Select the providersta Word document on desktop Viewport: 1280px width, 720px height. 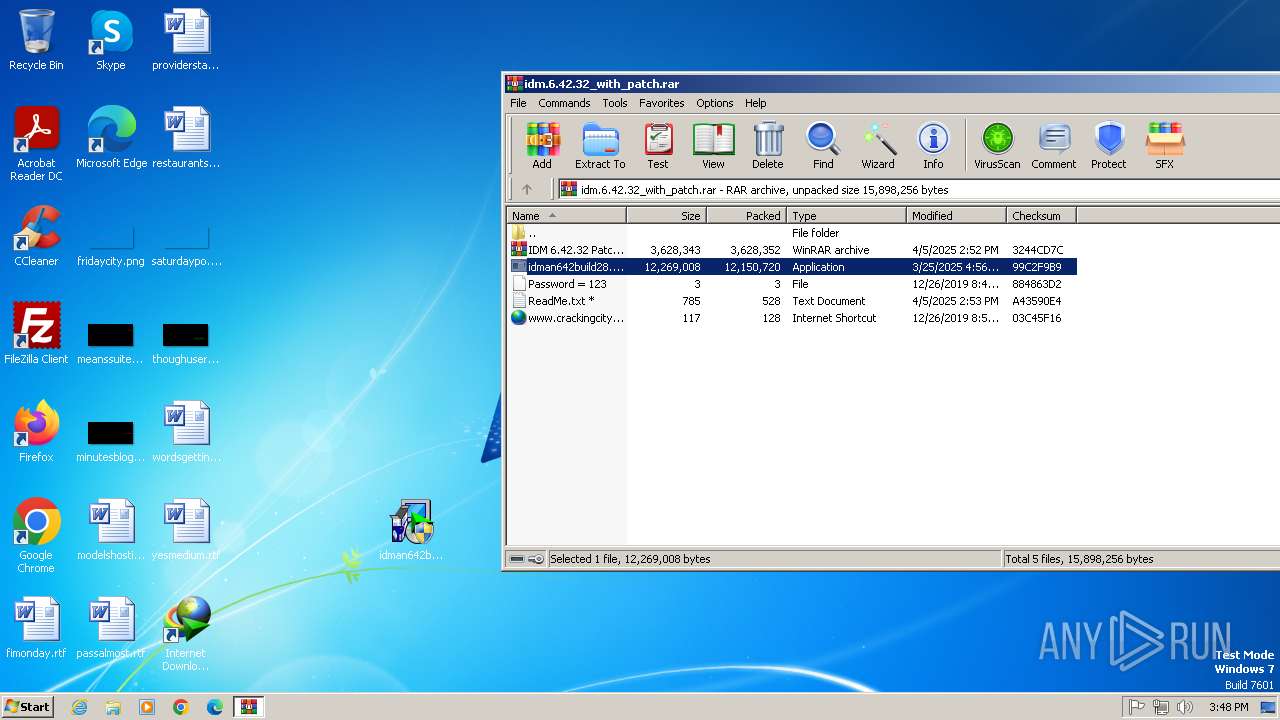point(186,40)
